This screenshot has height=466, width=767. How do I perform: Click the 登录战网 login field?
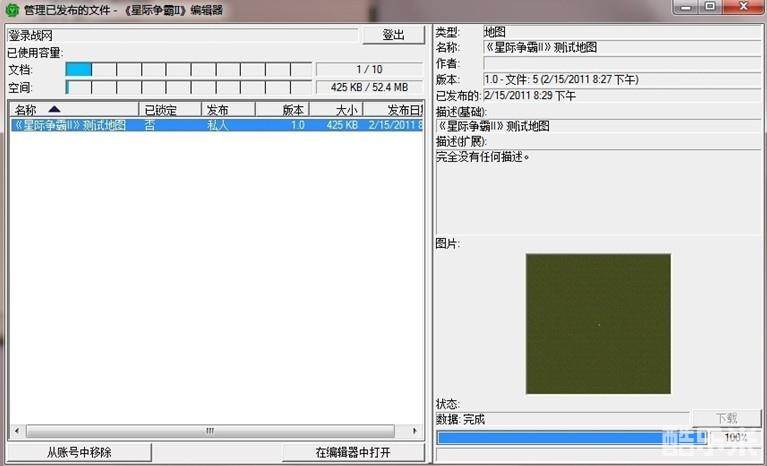[x=181, y=35]
